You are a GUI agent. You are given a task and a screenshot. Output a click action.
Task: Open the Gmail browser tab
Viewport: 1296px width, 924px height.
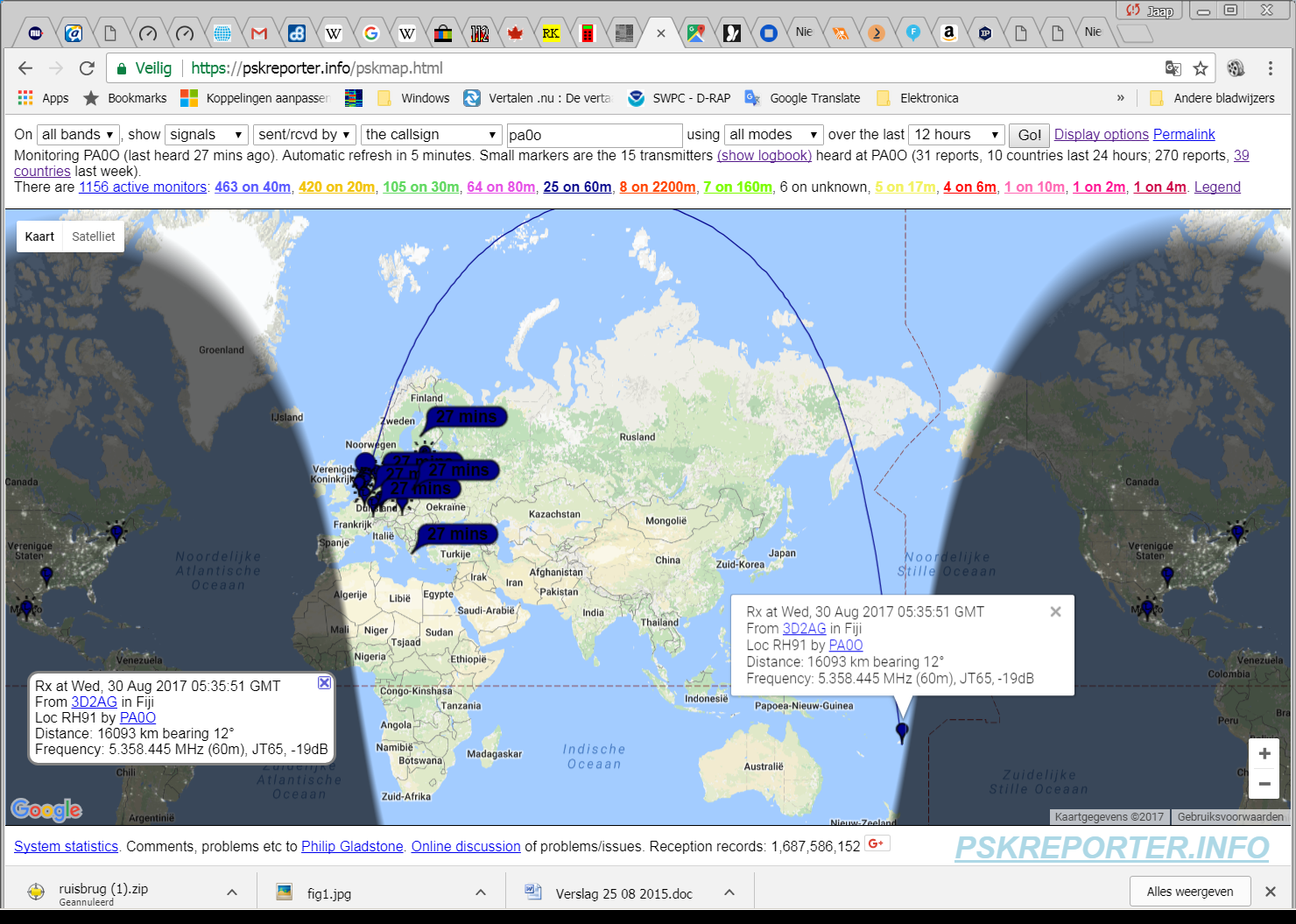(259, 32)
